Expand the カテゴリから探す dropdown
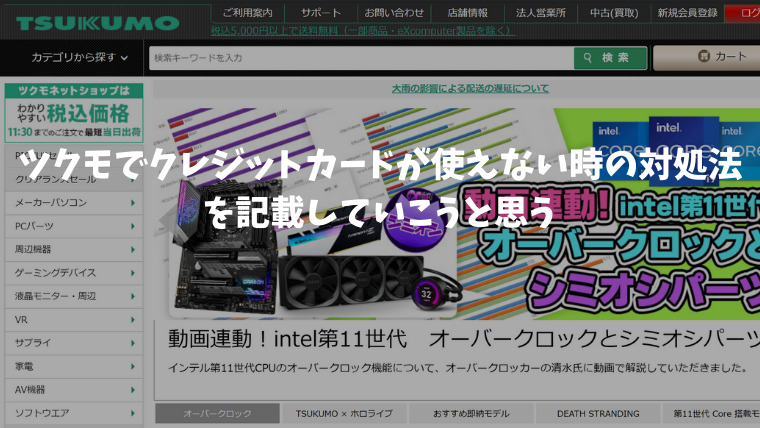Viewport: 760px width, 428px height. pyautogui.click(x=79, y=58)
